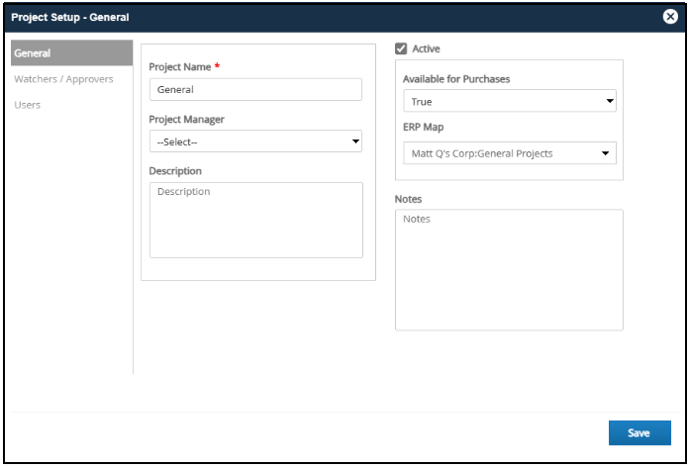Click the Description heading label

pos(175,171)
